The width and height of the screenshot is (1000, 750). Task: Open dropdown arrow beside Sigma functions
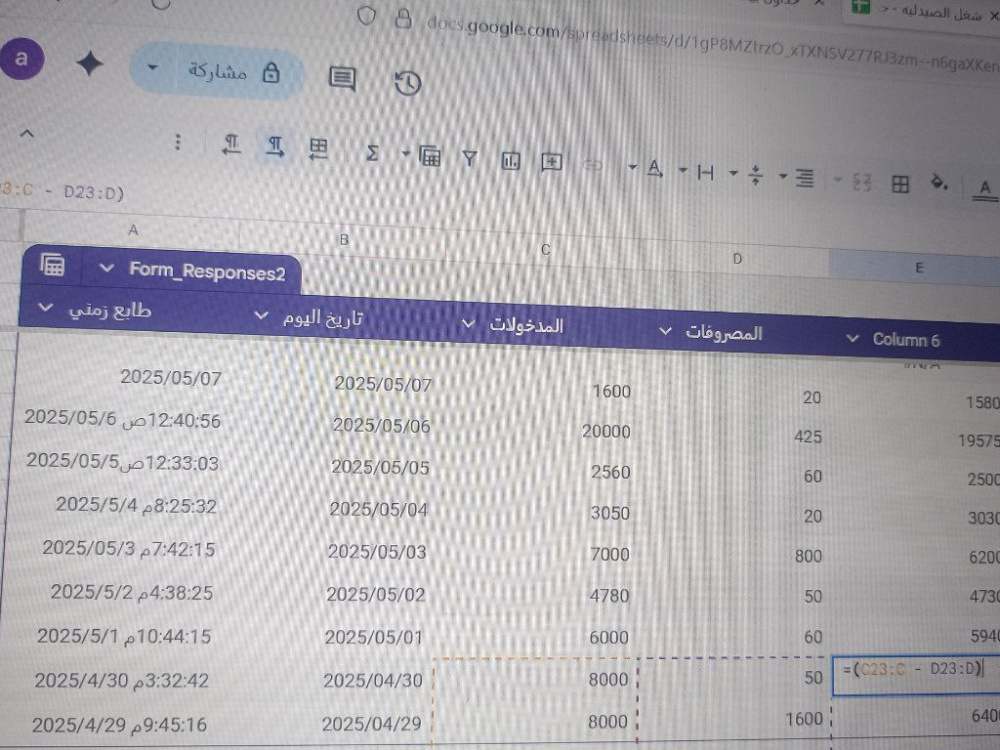(405, 154)
